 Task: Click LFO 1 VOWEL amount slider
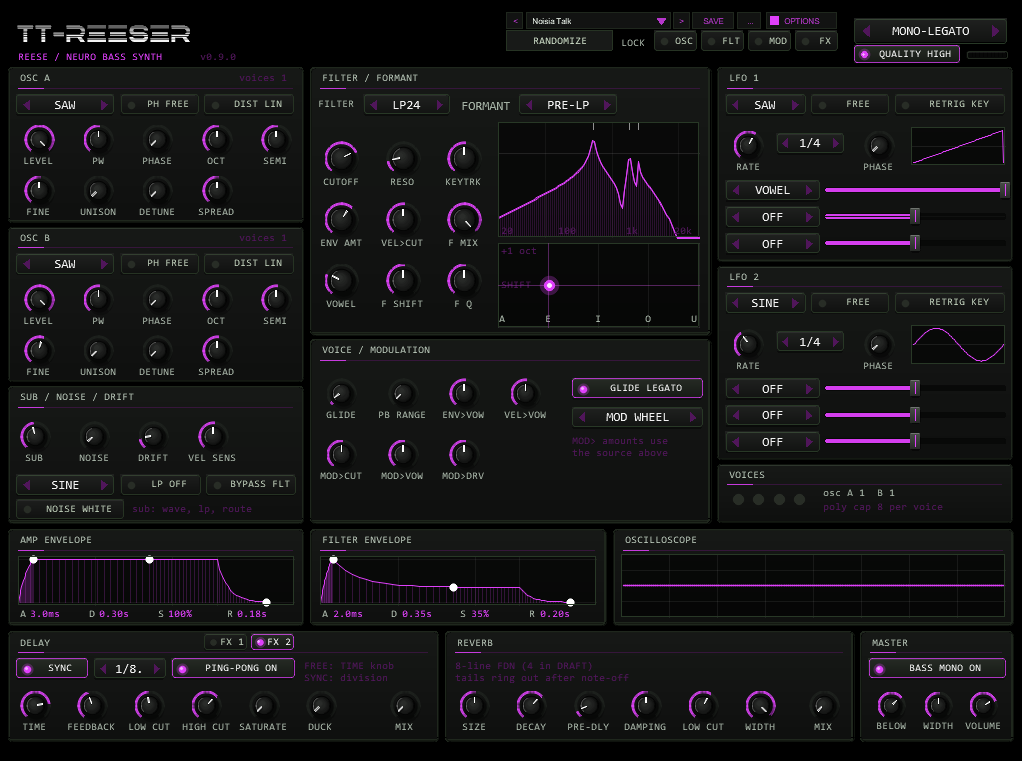(x=916, y=190)
